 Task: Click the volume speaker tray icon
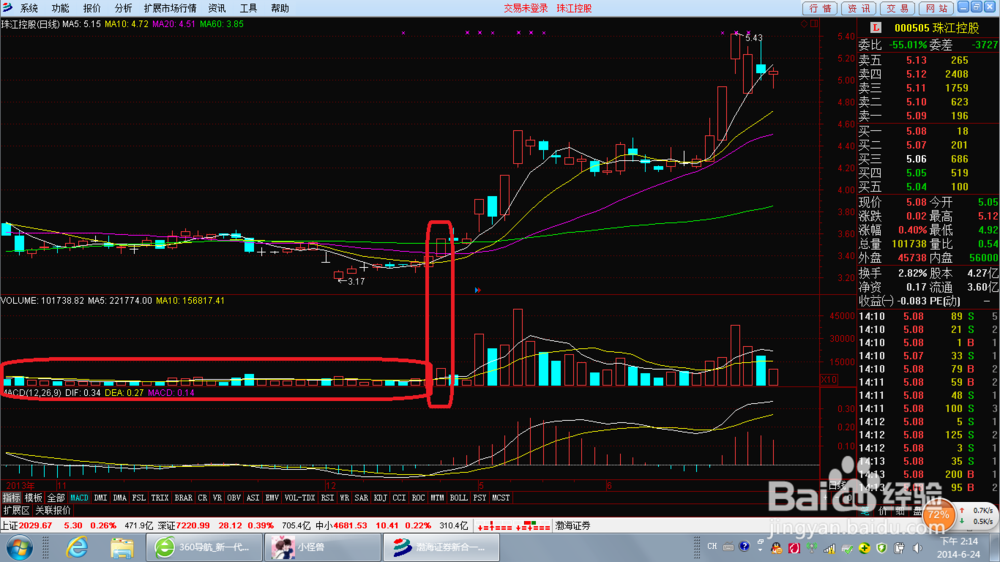point(917,547)
